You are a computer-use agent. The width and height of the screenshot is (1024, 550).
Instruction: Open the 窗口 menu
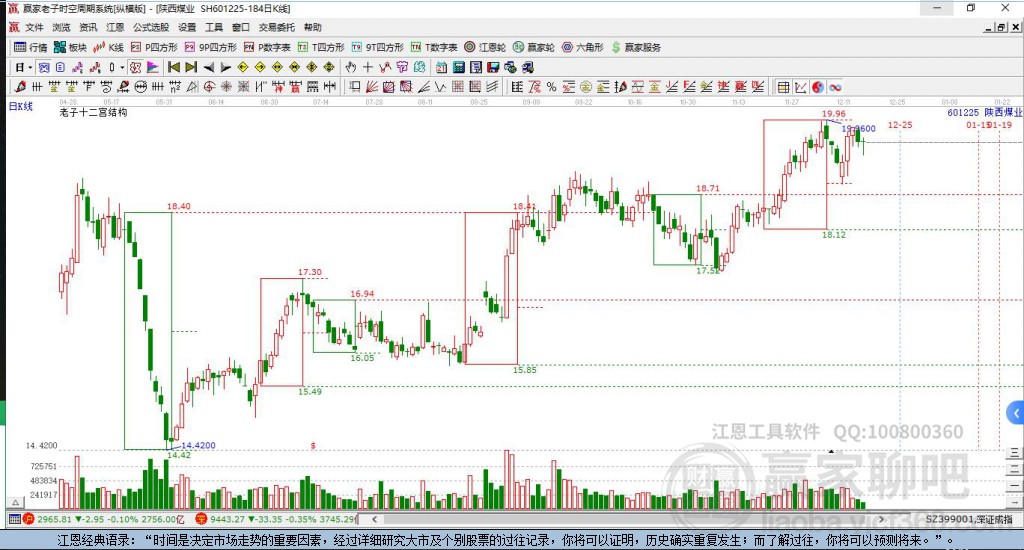point(241,27)
